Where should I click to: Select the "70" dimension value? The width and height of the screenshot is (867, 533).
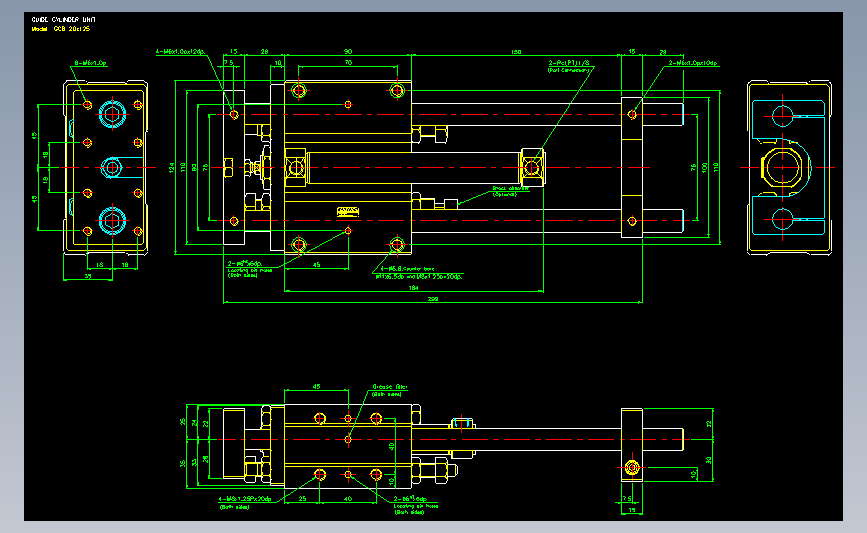click(348, 62)
